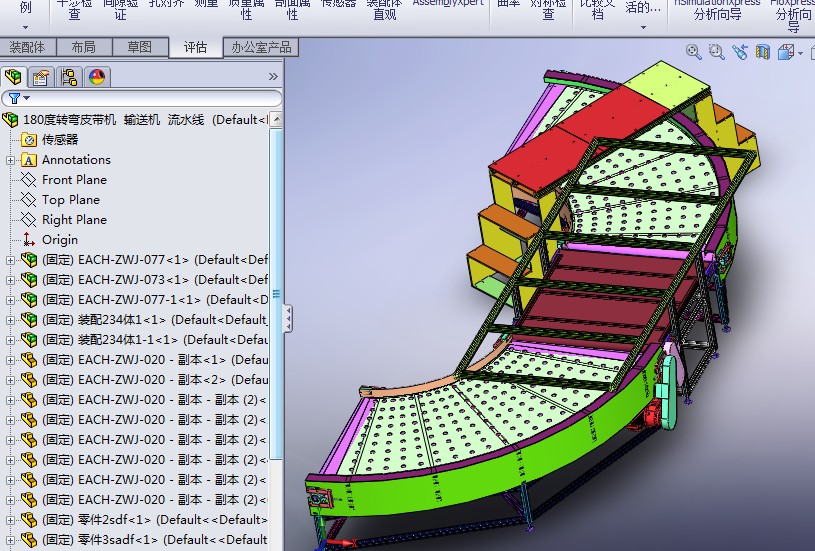Open the PropertyManager tab icon

[x=41, y=77]
